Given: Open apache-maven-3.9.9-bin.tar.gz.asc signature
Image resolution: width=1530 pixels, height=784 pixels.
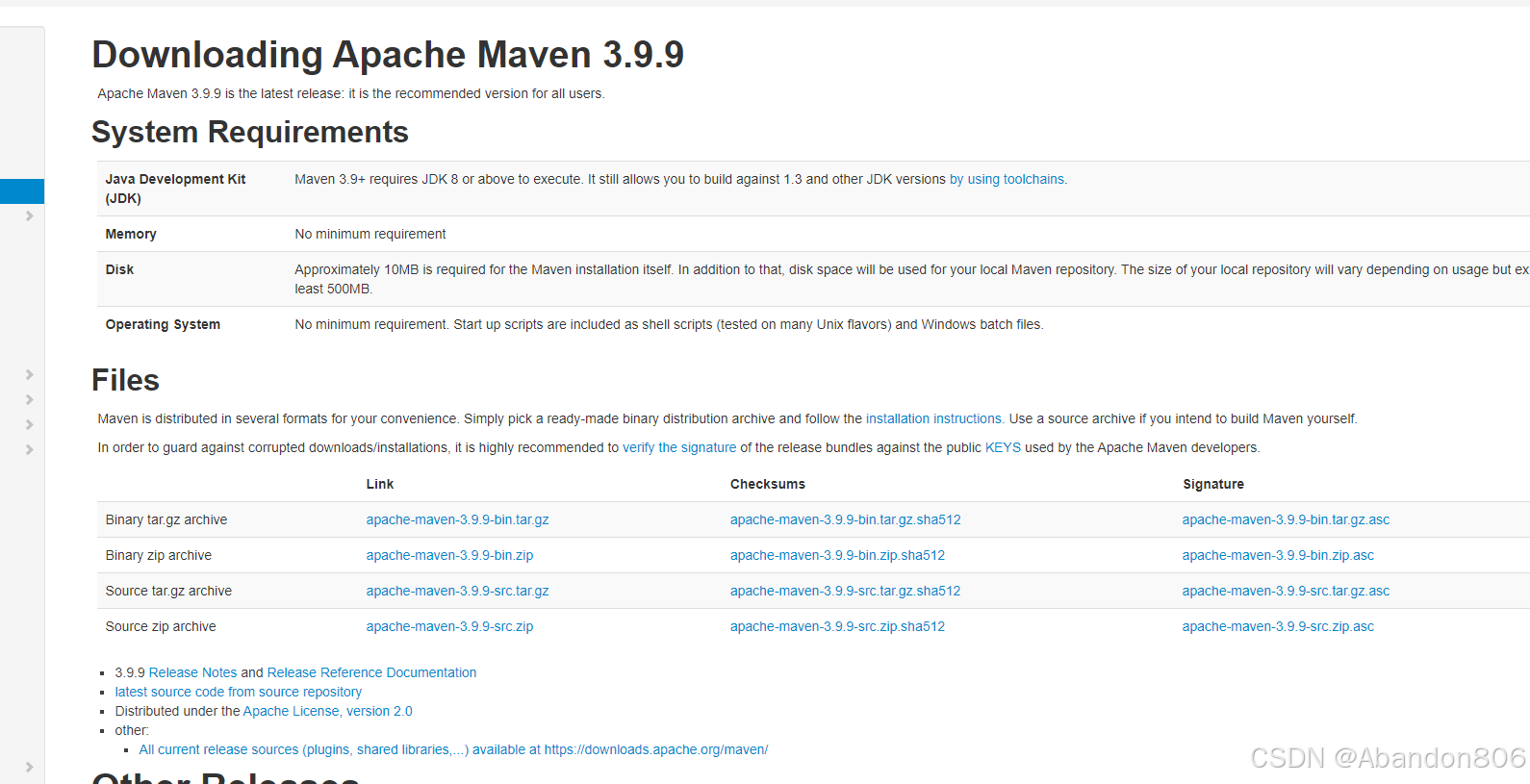Looking at the screenshot, I should [1286, 519].
